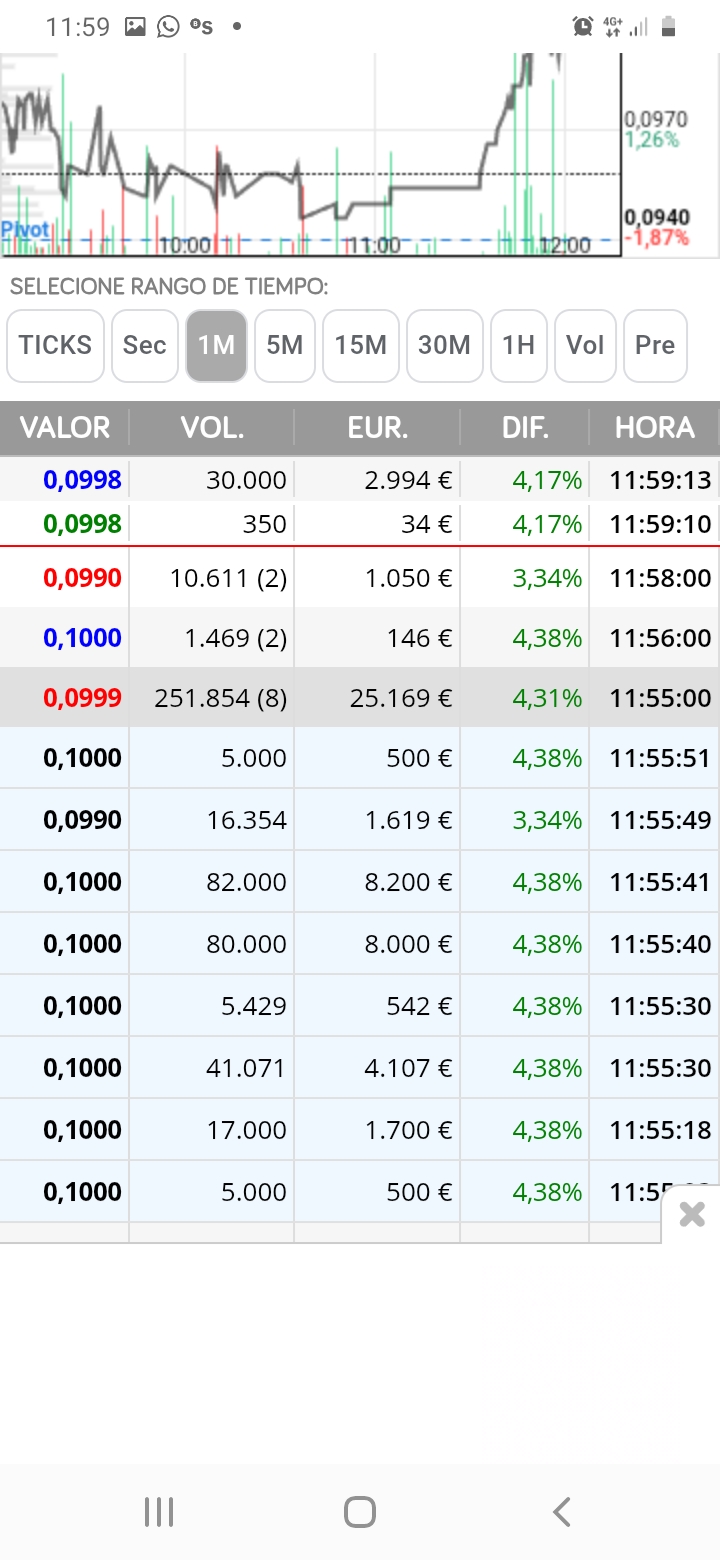Viewport: 720px width, 1560px height.
Task: Switch to the 15M time range
Action: tap(361, 345)
